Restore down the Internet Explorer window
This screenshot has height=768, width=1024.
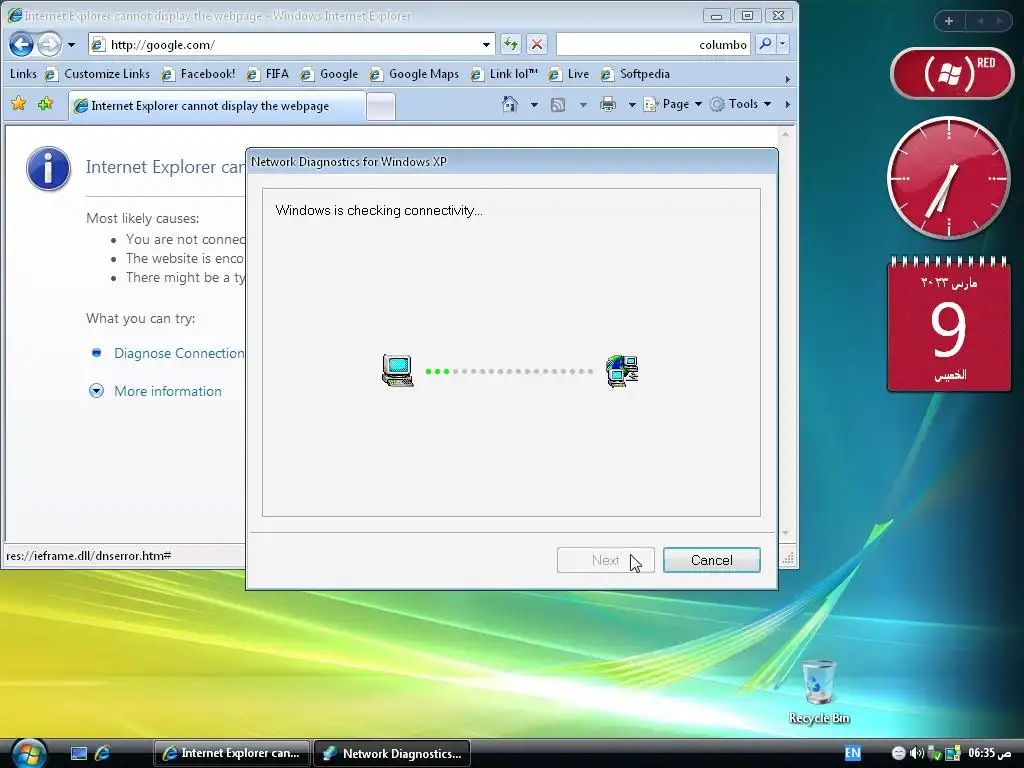click(748, 16)
